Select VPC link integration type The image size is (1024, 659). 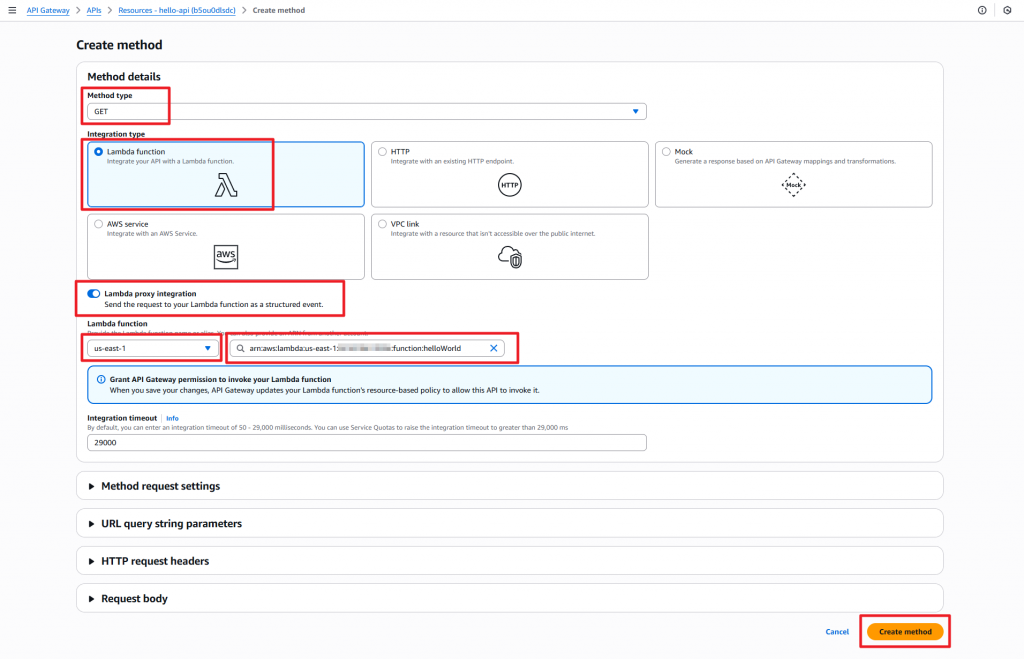point(383,224)
